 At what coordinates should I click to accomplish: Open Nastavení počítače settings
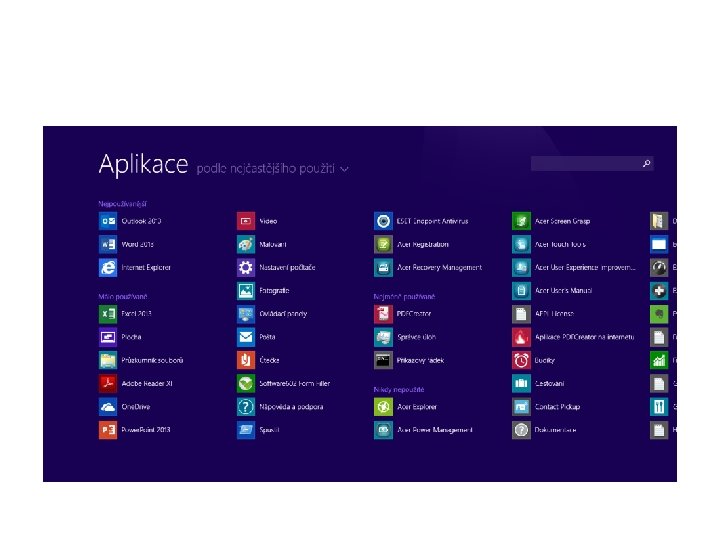tap(276, 267)
